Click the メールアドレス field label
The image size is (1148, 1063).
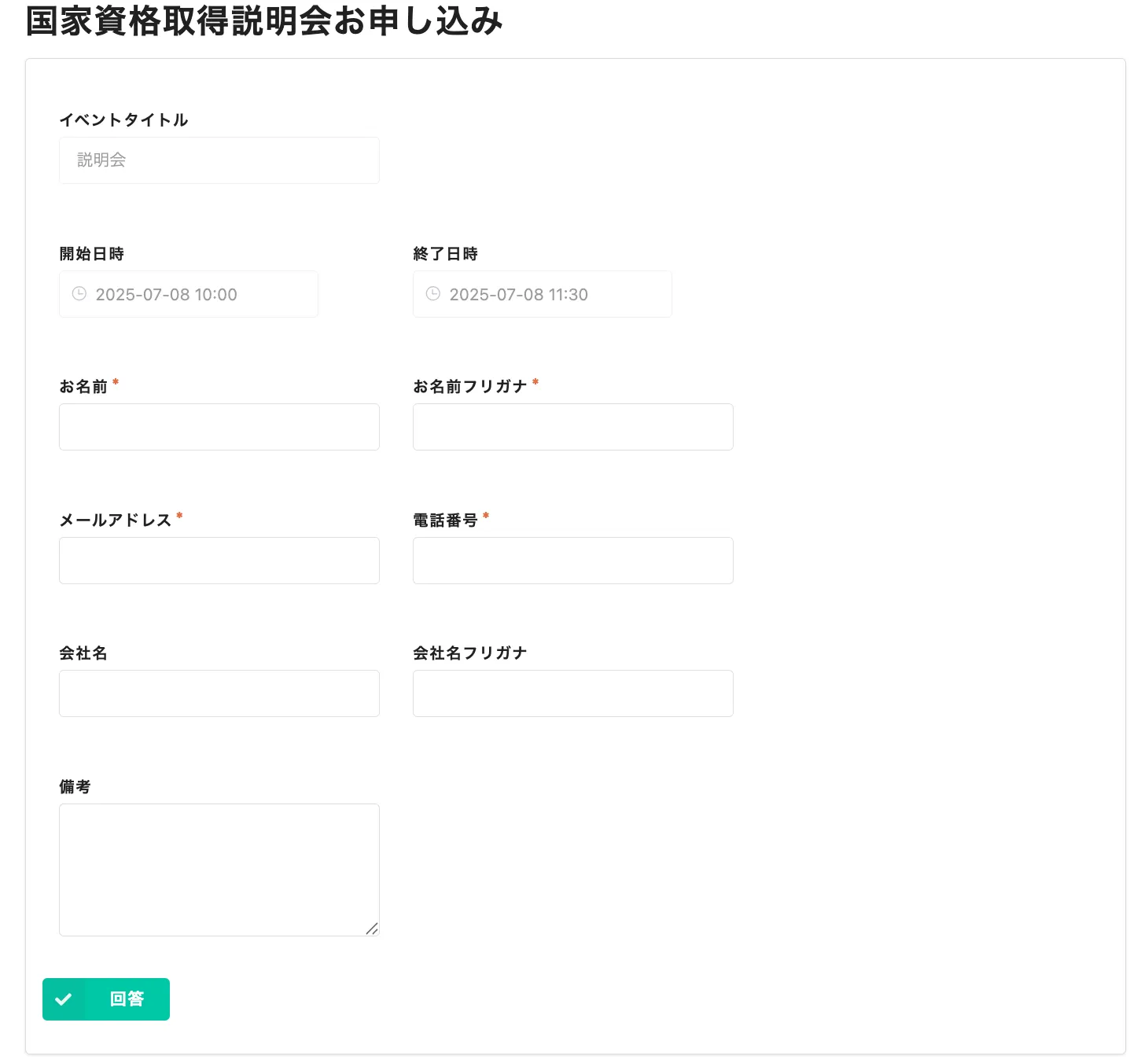click(116, 520)
